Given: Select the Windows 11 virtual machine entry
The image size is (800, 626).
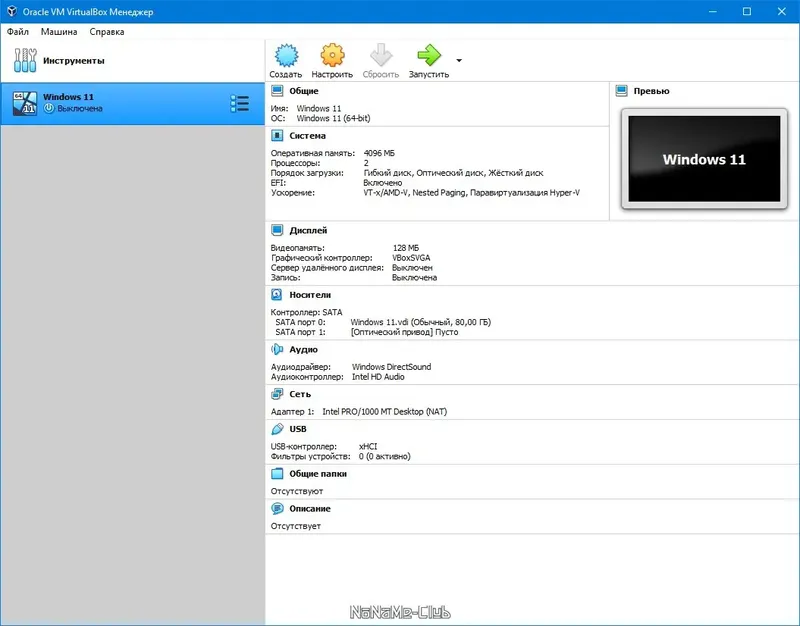Looking at the screenshot, I should tap(133, 104).
